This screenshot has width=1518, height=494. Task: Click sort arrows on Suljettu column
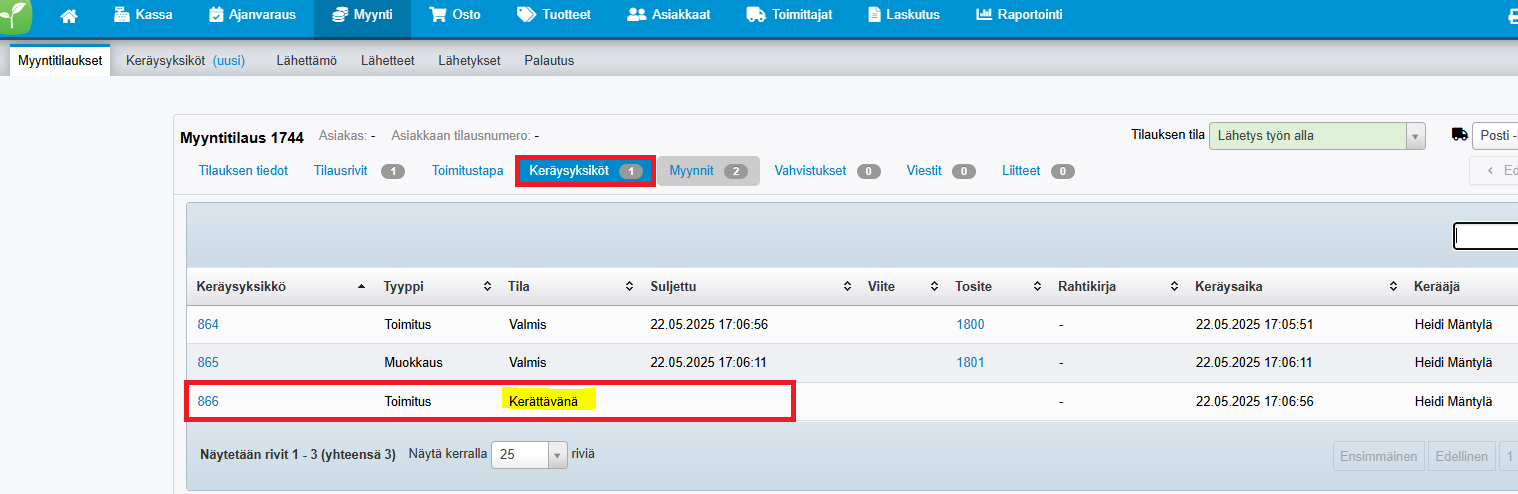pos(847,287)
